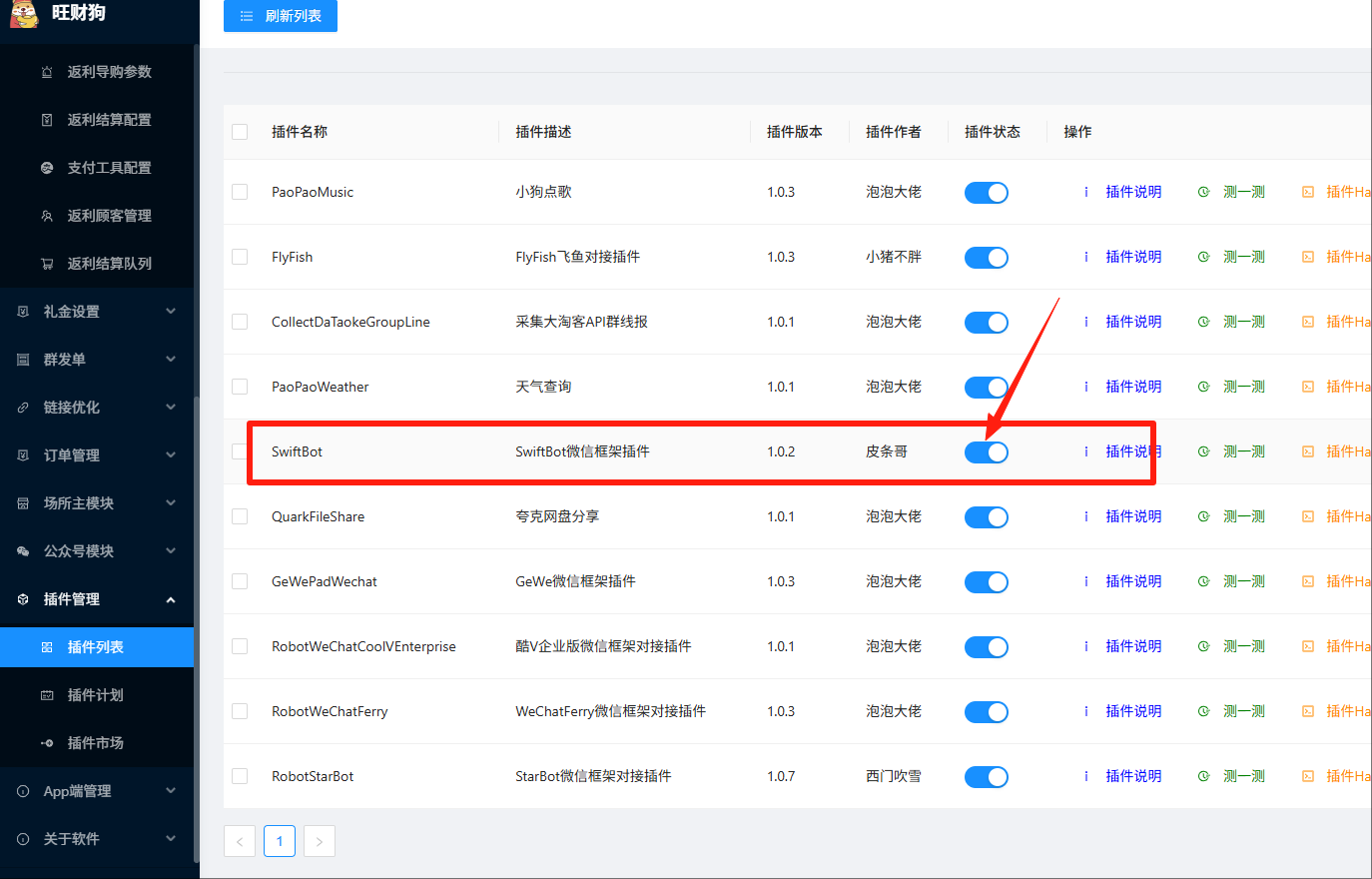Tick the select-all checkbox in table header
Screen dimensions: 1372x879
(240, 132)
